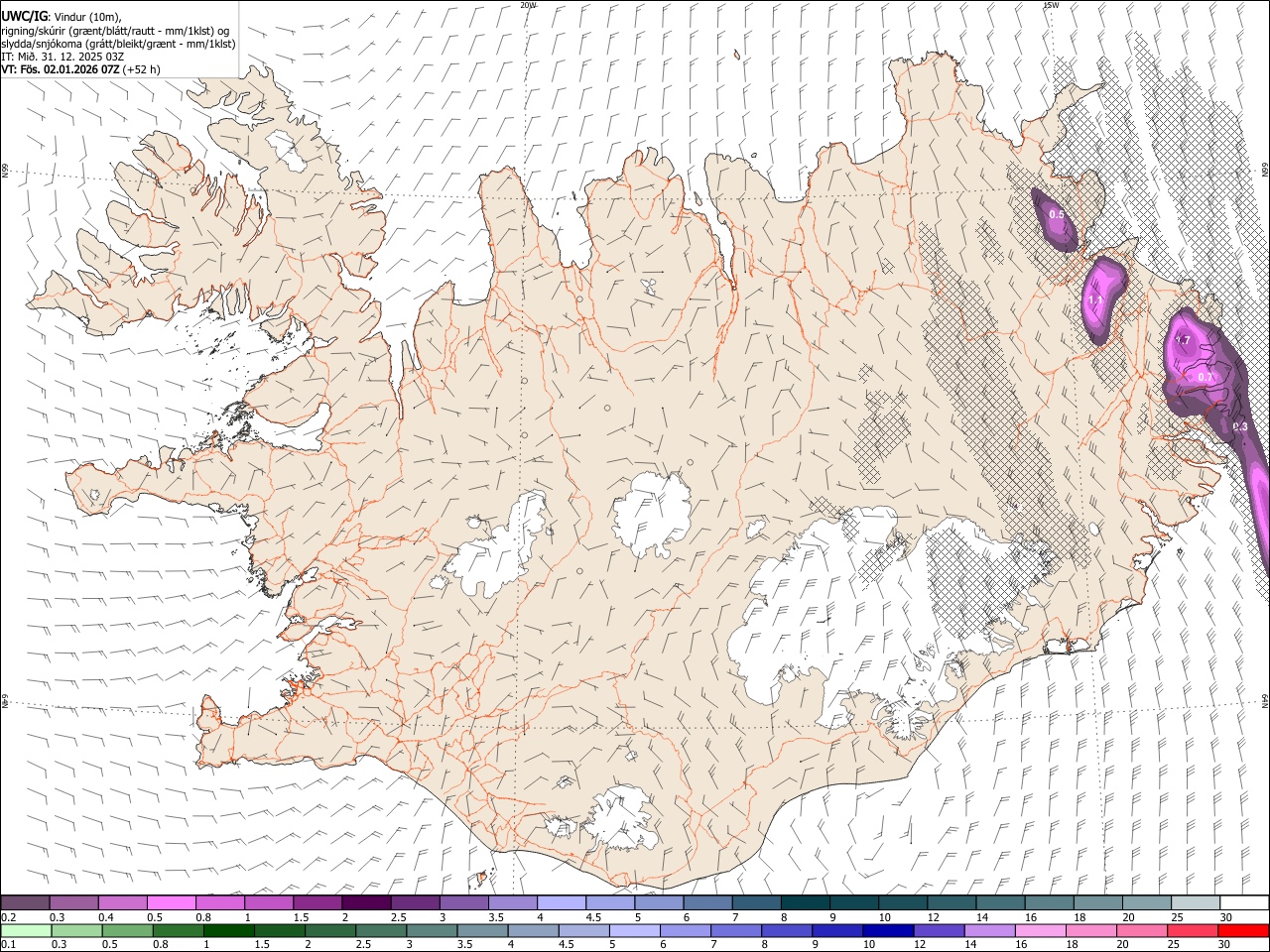
Task: Select the lavender 4 swatch in upper legend row
Action: [x=562, y=902]
